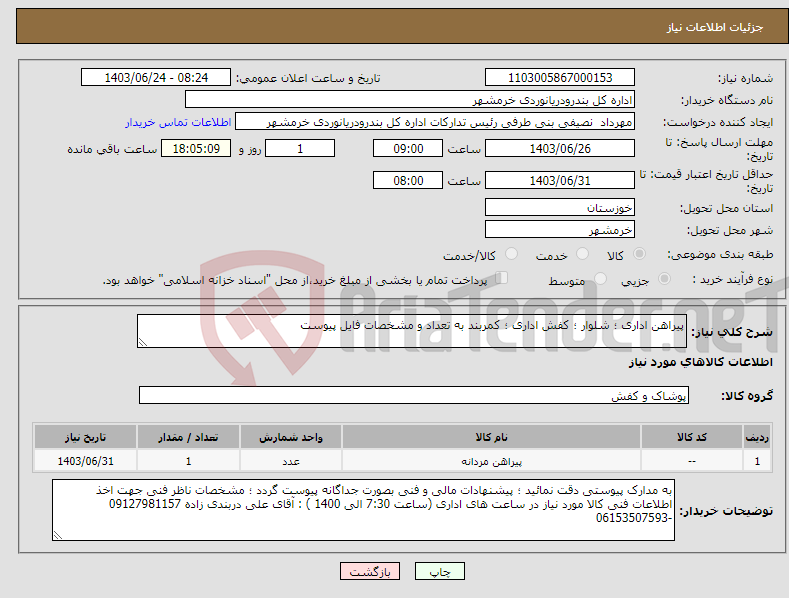Click price validity date 1403/06/31
The width and height of the screenshot is (789, 598).
point(560,180)
